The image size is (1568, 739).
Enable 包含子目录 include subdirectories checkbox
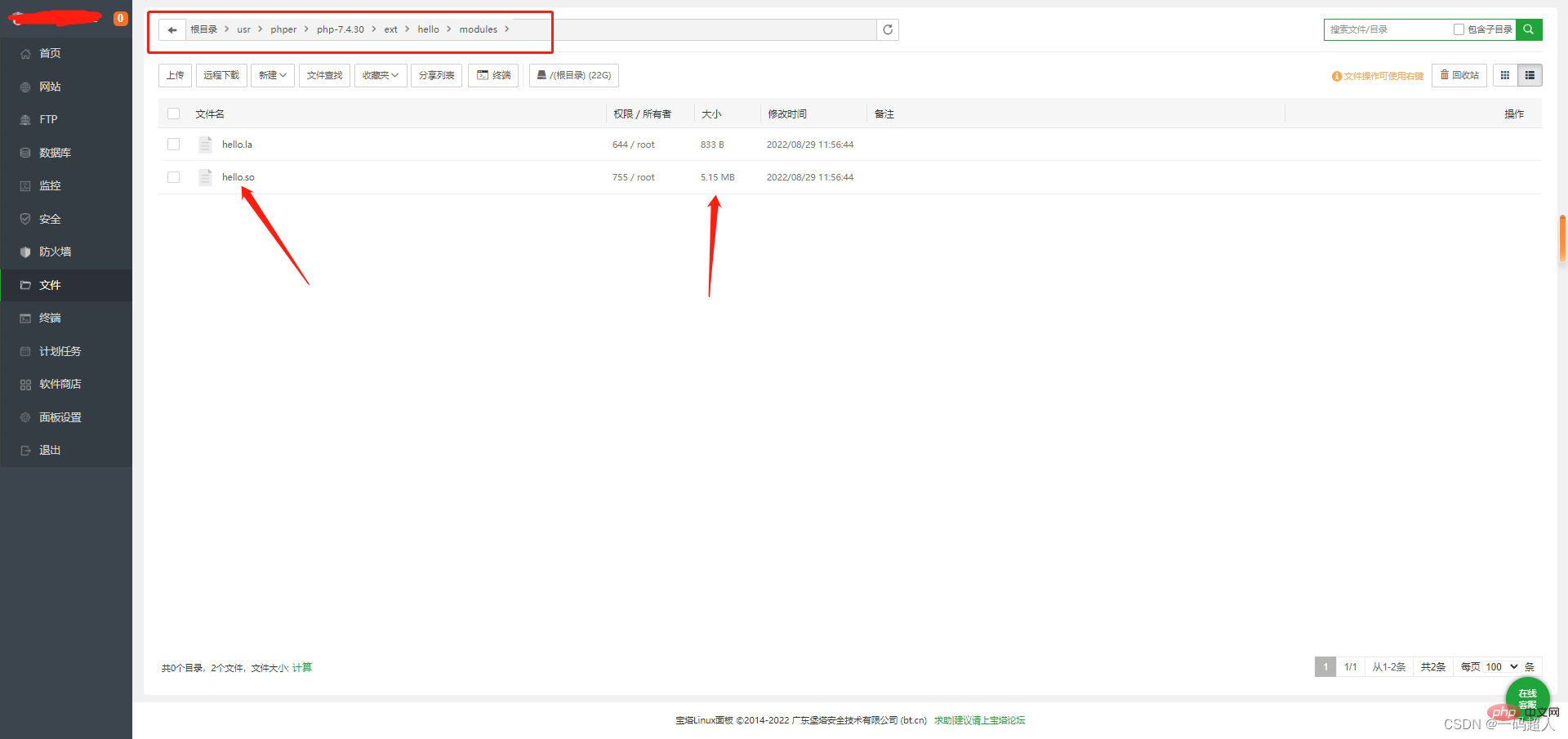coord(1459,29)
